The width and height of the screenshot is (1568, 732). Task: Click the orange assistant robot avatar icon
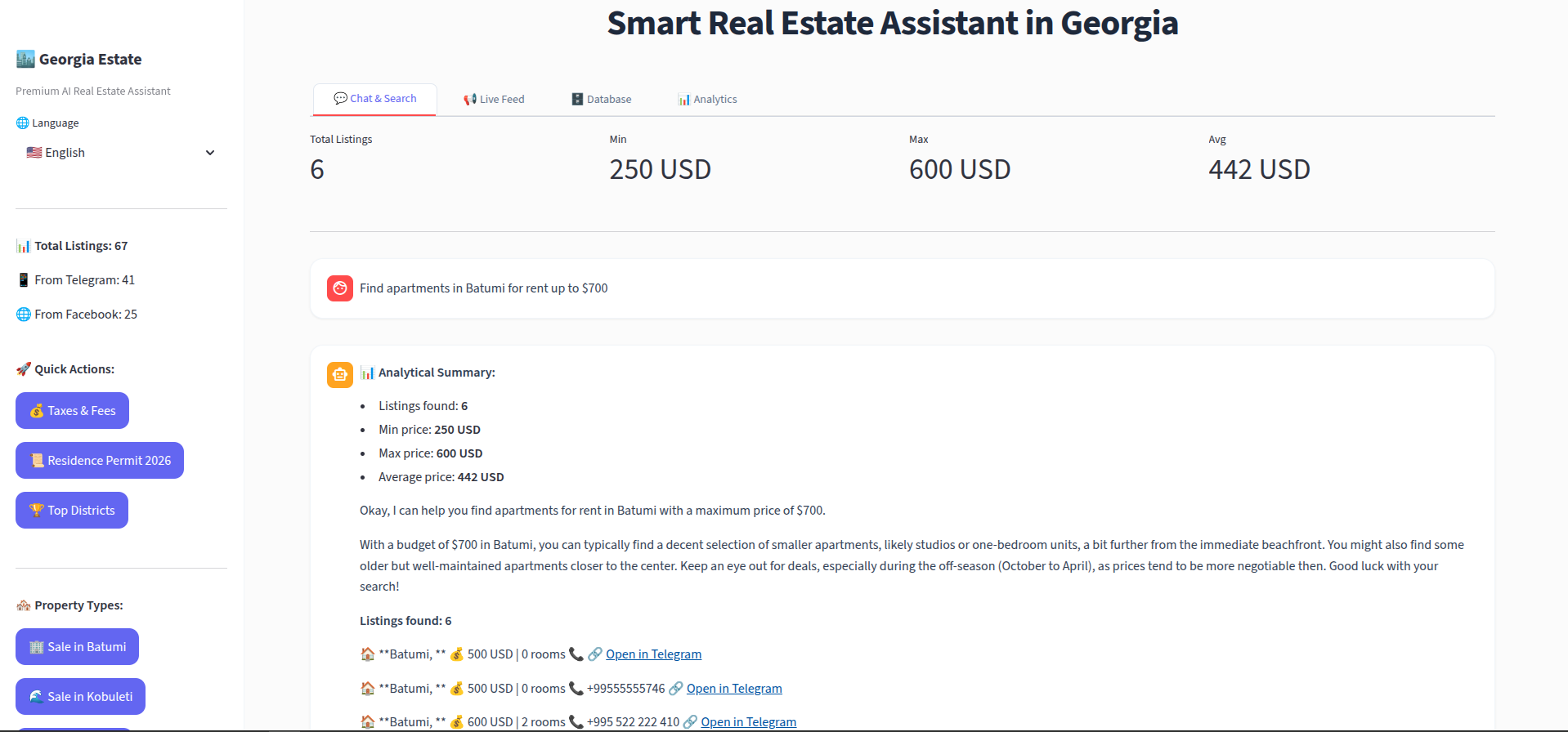point(340,375)
